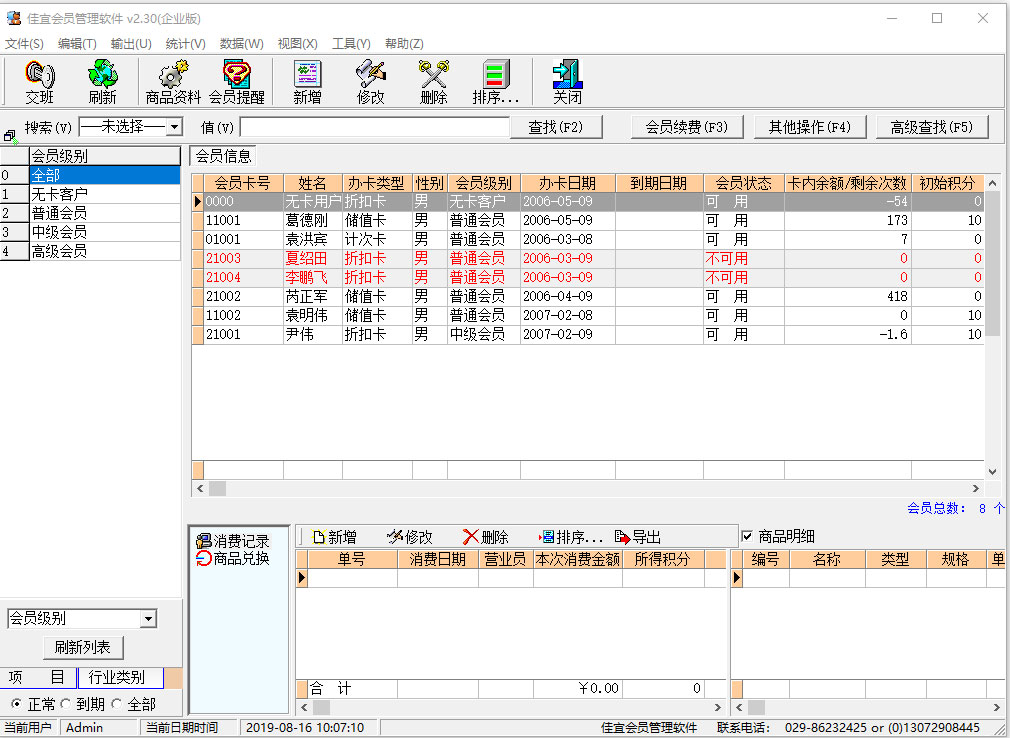
Task: Open the 输出(U) menu
Action: (x=131, y=44)
